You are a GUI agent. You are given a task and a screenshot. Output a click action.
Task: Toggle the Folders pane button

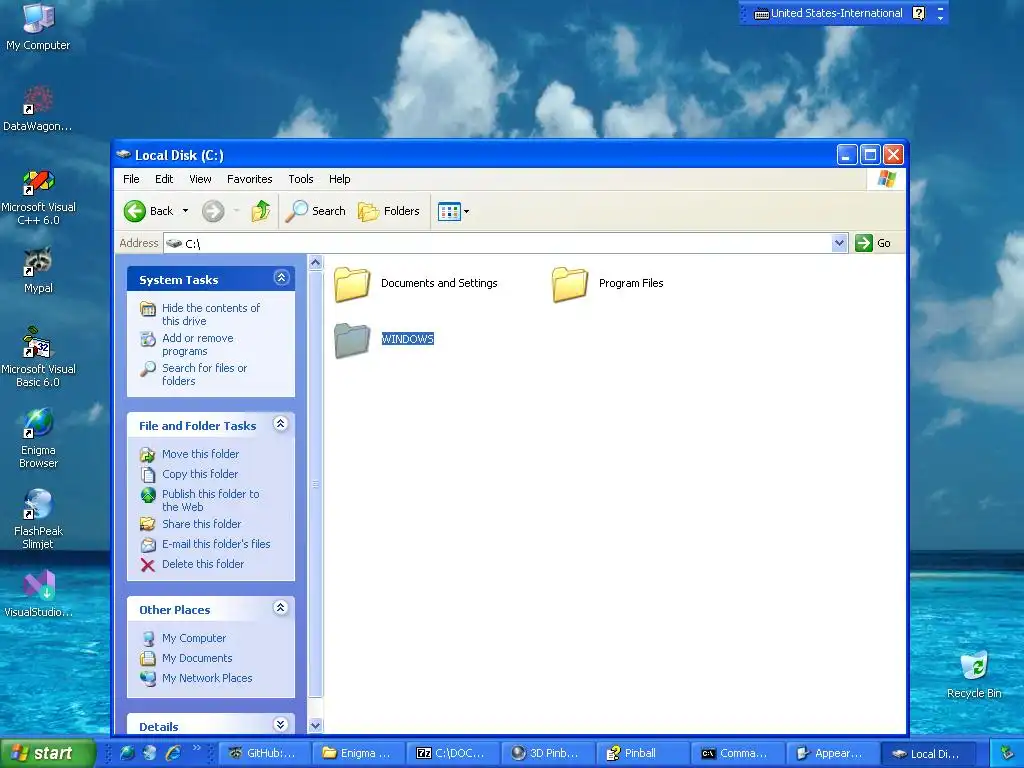coord(389,211)
